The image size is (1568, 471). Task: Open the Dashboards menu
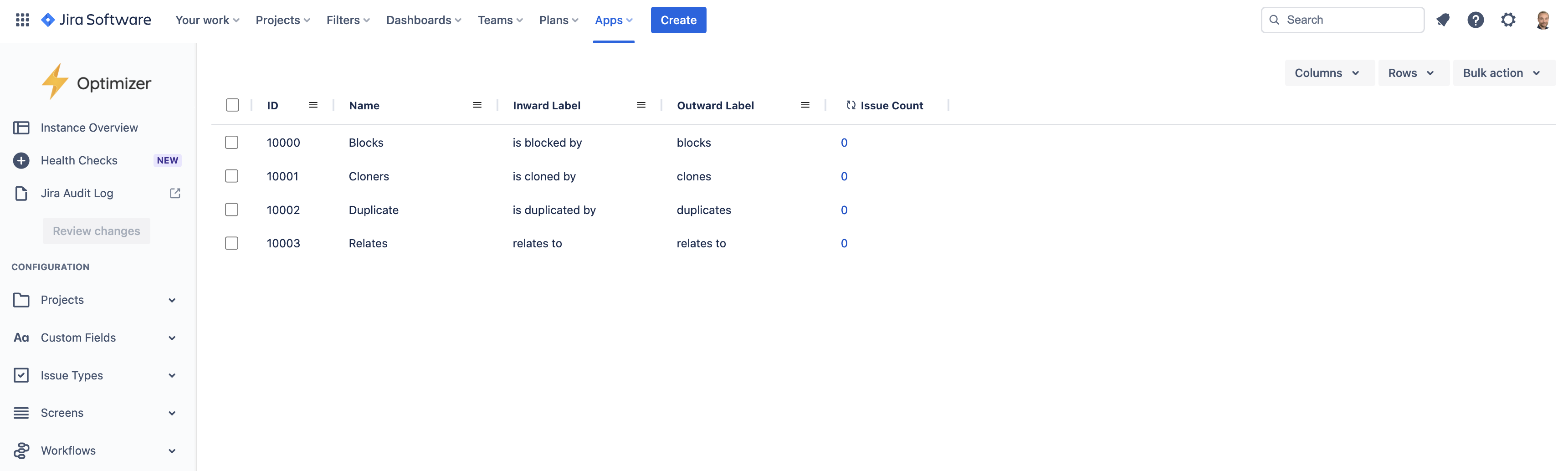click(x=424, y=20)
